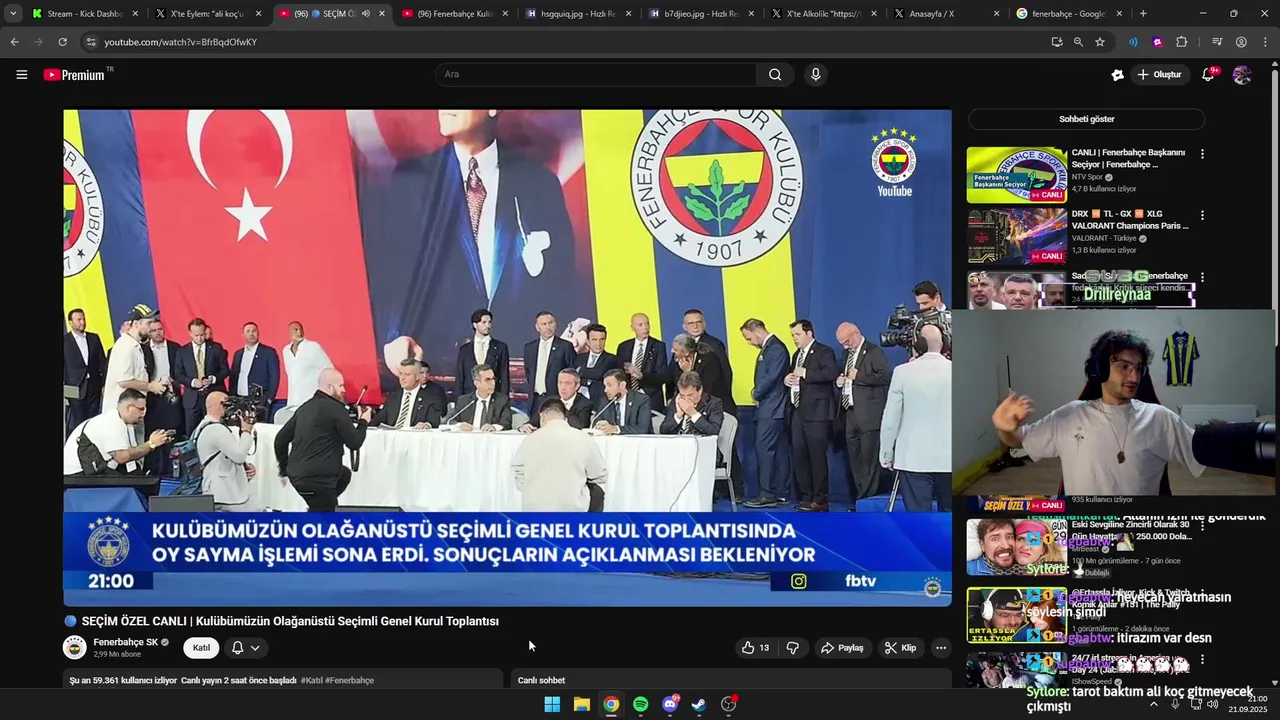
Task: Click the #Katıl hashtag in description
Action: (311, 681)
